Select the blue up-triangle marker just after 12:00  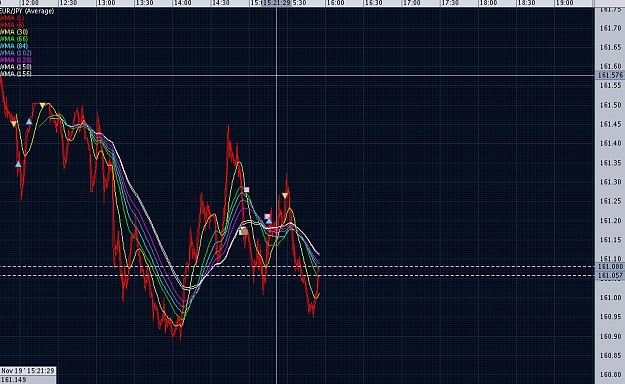pyautogui.click(x=29, y=122)
